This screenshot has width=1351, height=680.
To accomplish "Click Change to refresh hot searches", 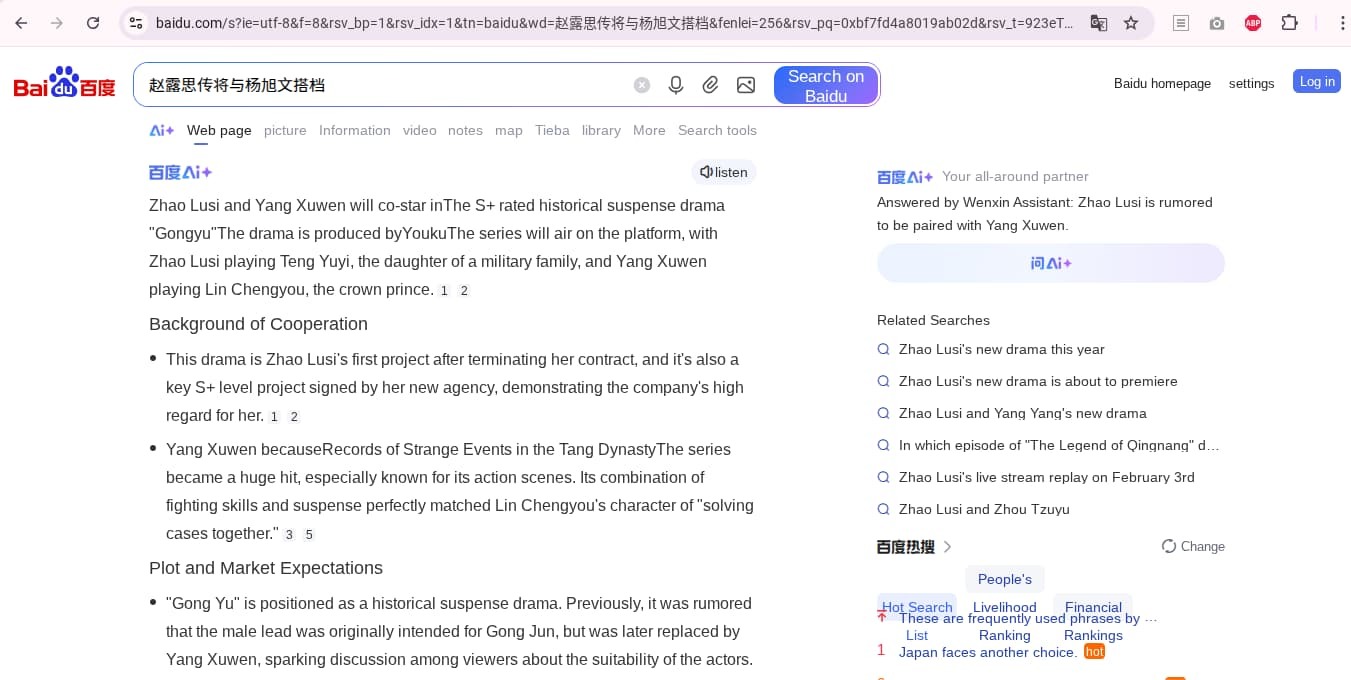I will [1193, 546].
